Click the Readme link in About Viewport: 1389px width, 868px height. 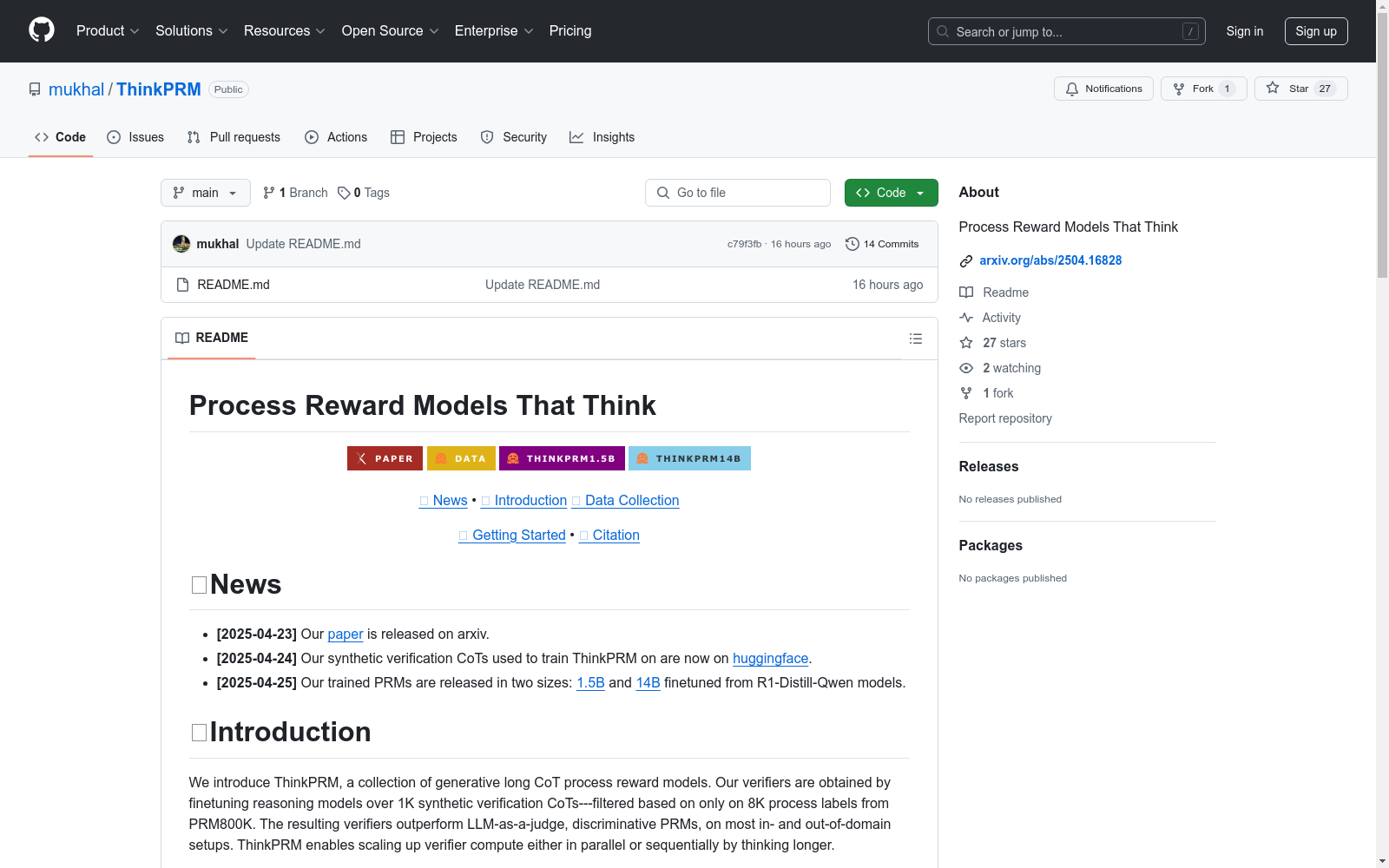[x=994, y=293]
